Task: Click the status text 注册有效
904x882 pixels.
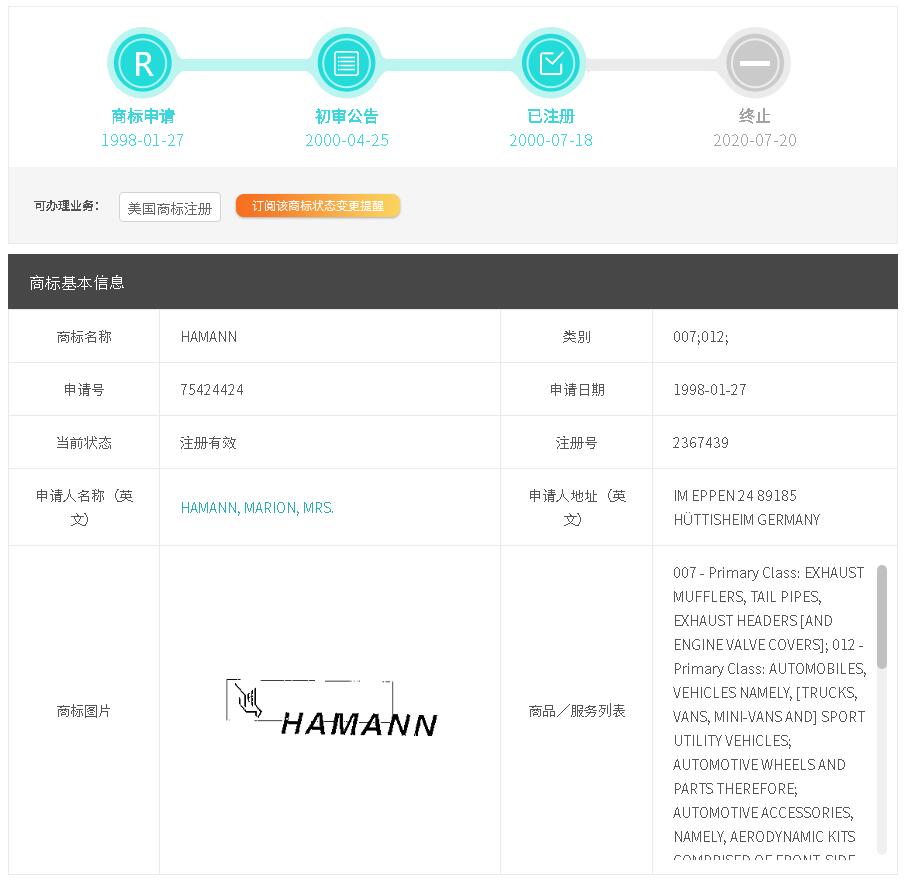Action: coord(208,442)
